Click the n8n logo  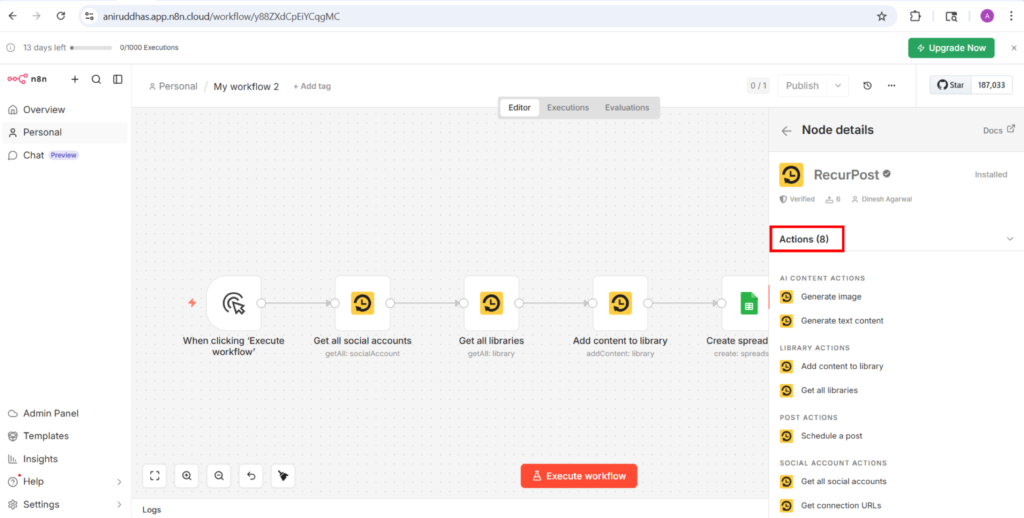coord(27,79)
